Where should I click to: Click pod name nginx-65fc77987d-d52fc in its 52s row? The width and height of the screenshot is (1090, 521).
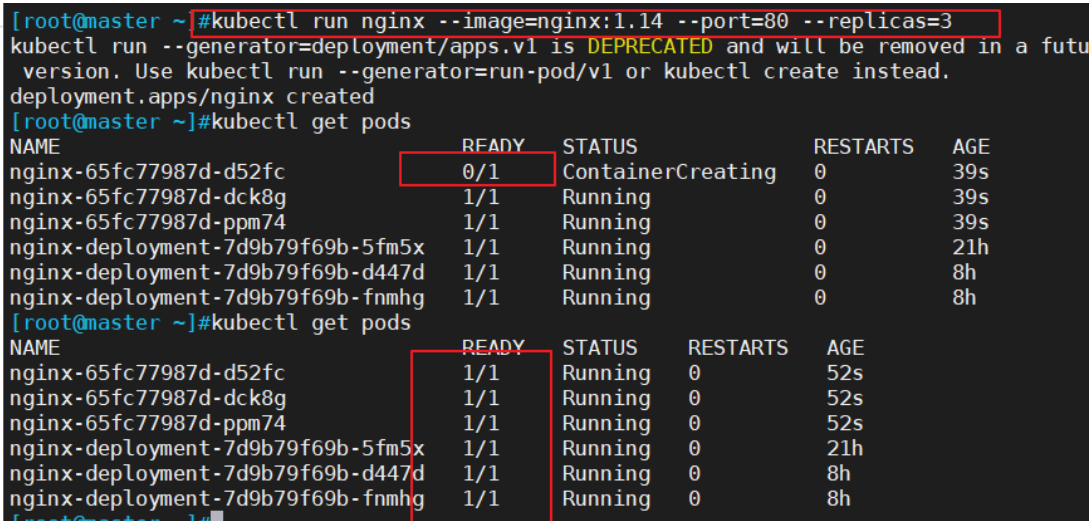pyautogui.click(x=147, y=373)
